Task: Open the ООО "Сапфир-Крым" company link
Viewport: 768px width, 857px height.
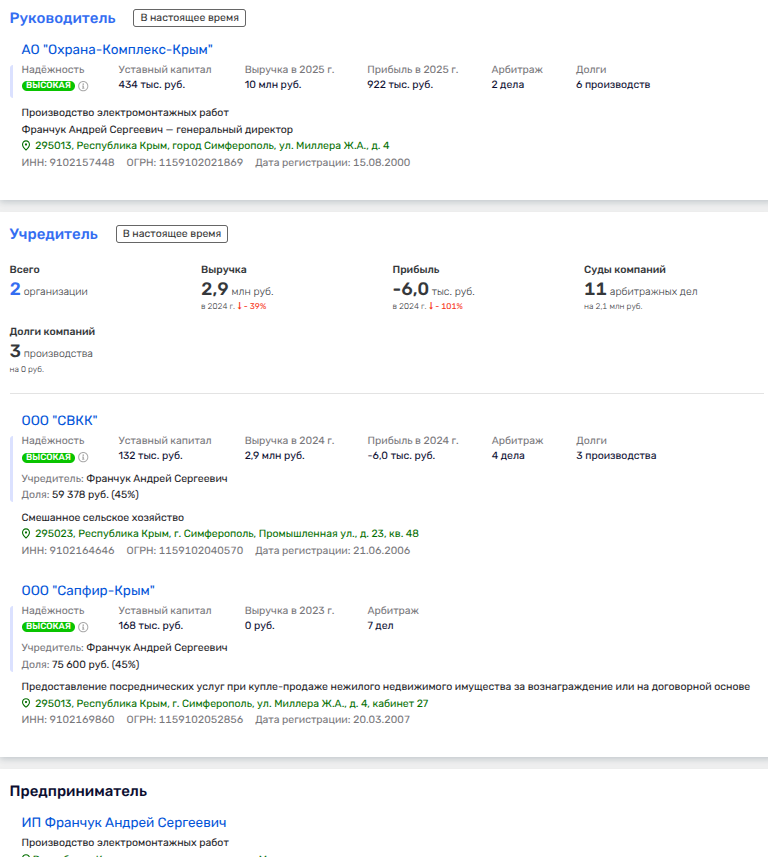Action: pos(88,591)
